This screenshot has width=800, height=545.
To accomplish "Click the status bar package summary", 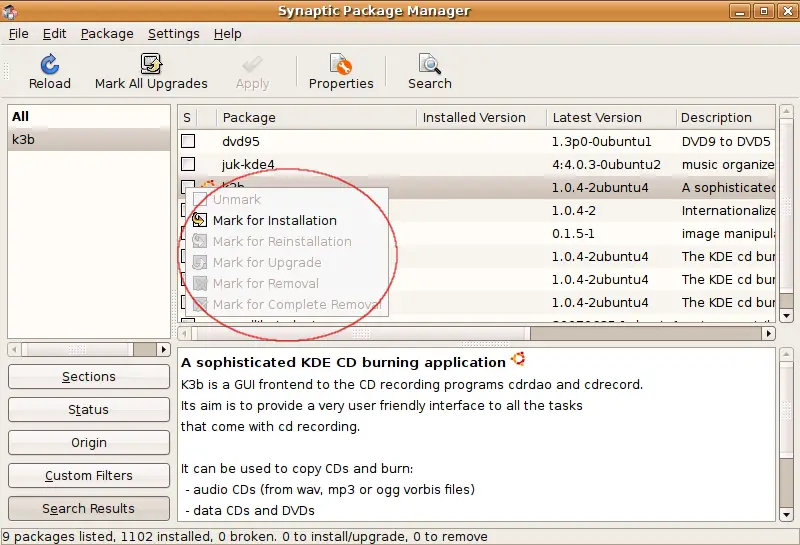I will click(x=245, y=537).
